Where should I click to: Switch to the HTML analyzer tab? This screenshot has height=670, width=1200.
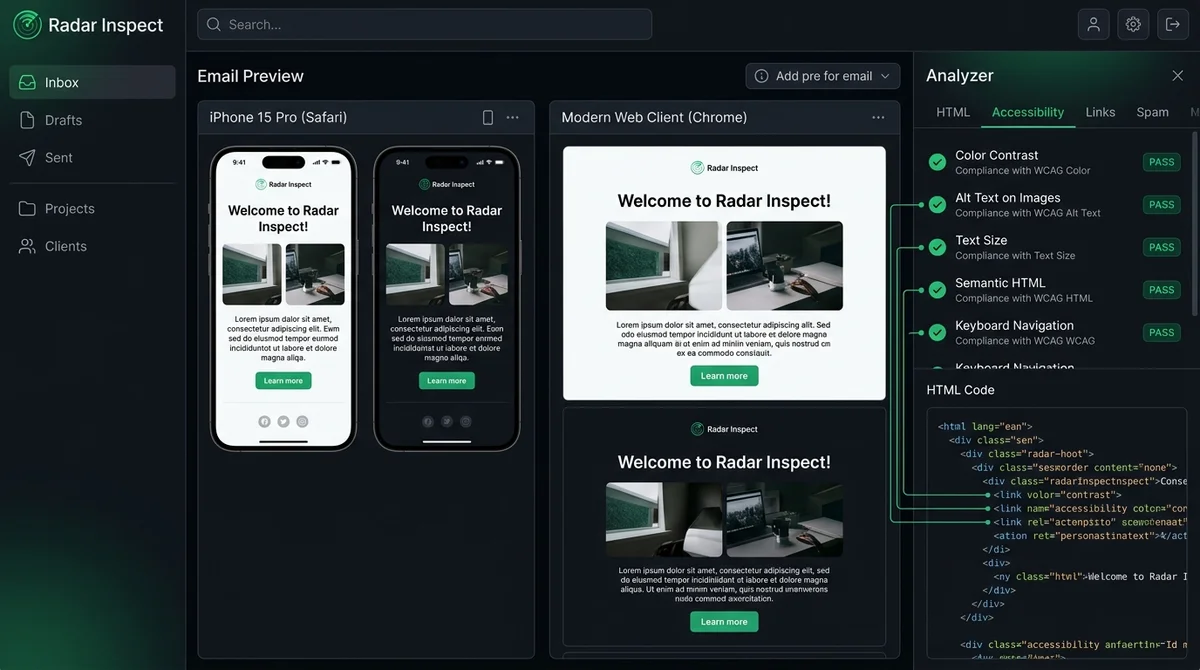pyautogui.click(x=953, y=112)
